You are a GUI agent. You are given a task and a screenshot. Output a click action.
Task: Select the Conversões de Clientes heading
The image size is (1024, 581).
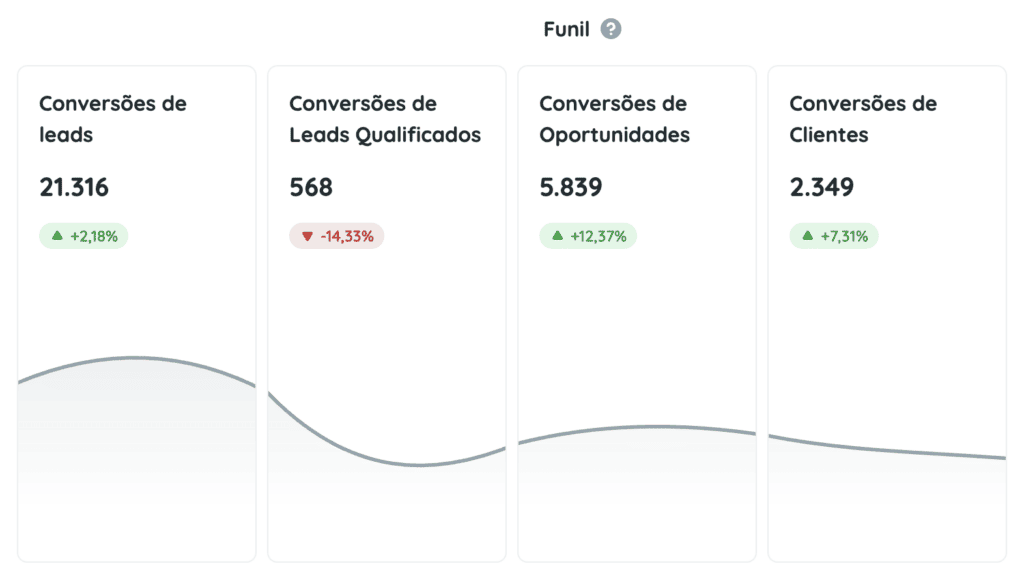(863, 119)
